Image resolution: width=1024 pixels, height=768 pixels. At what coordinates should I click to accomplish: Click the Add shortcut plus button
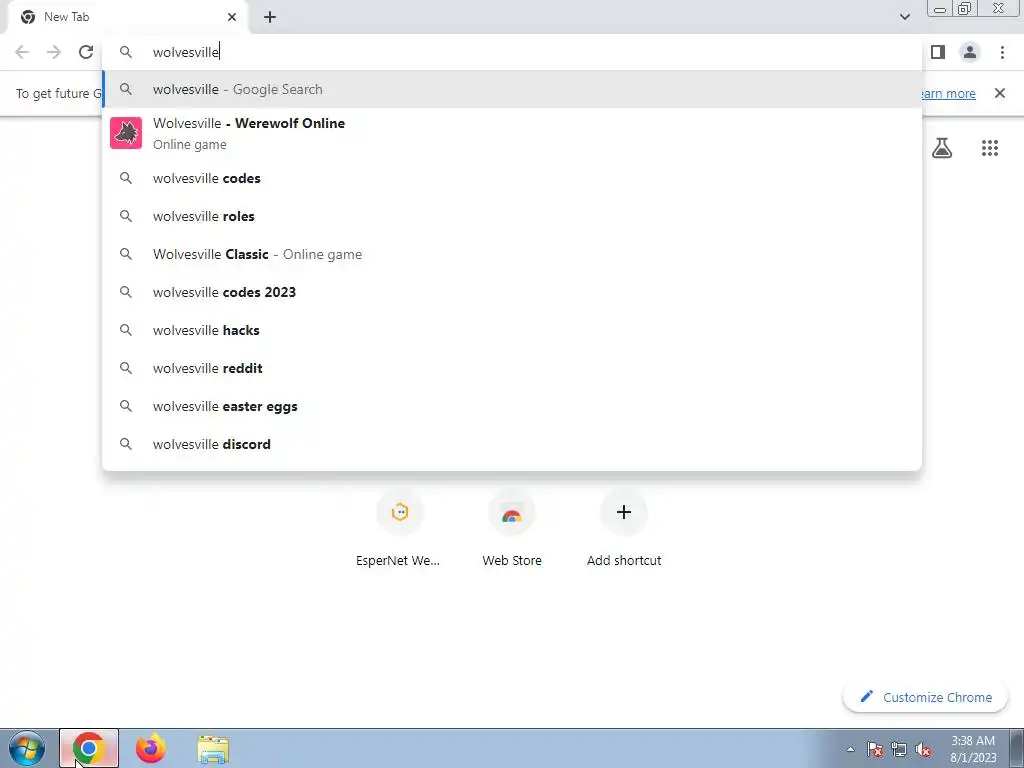point(624,513)
